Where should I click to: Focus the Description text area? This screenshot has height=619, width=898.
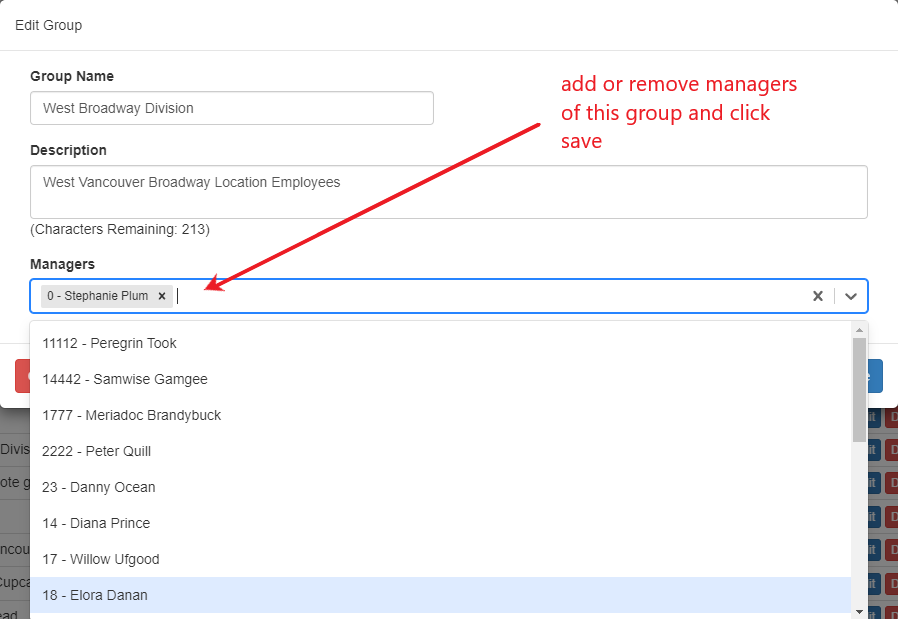pos(448,192)
